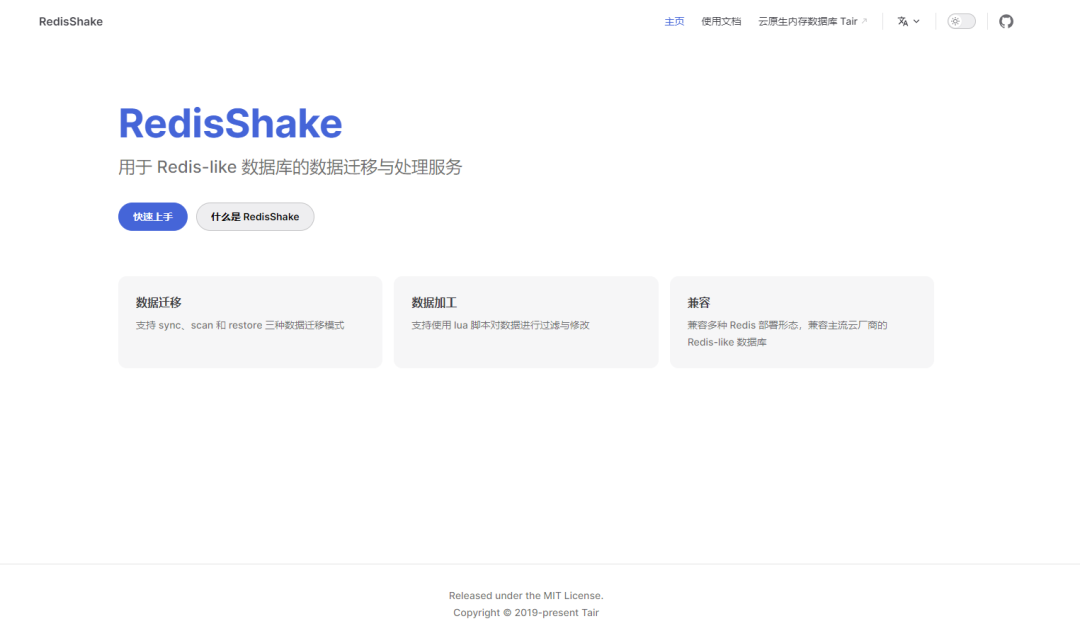Click the text 支持 sync、scan 和 restore 三种数据迁移模式

coord(240,325)
